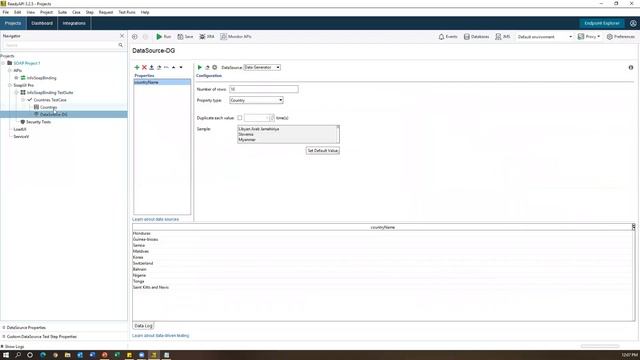Switch to the Dashboard tab
This screenshot has height=360, width=640.
click(x=42, y=23)
